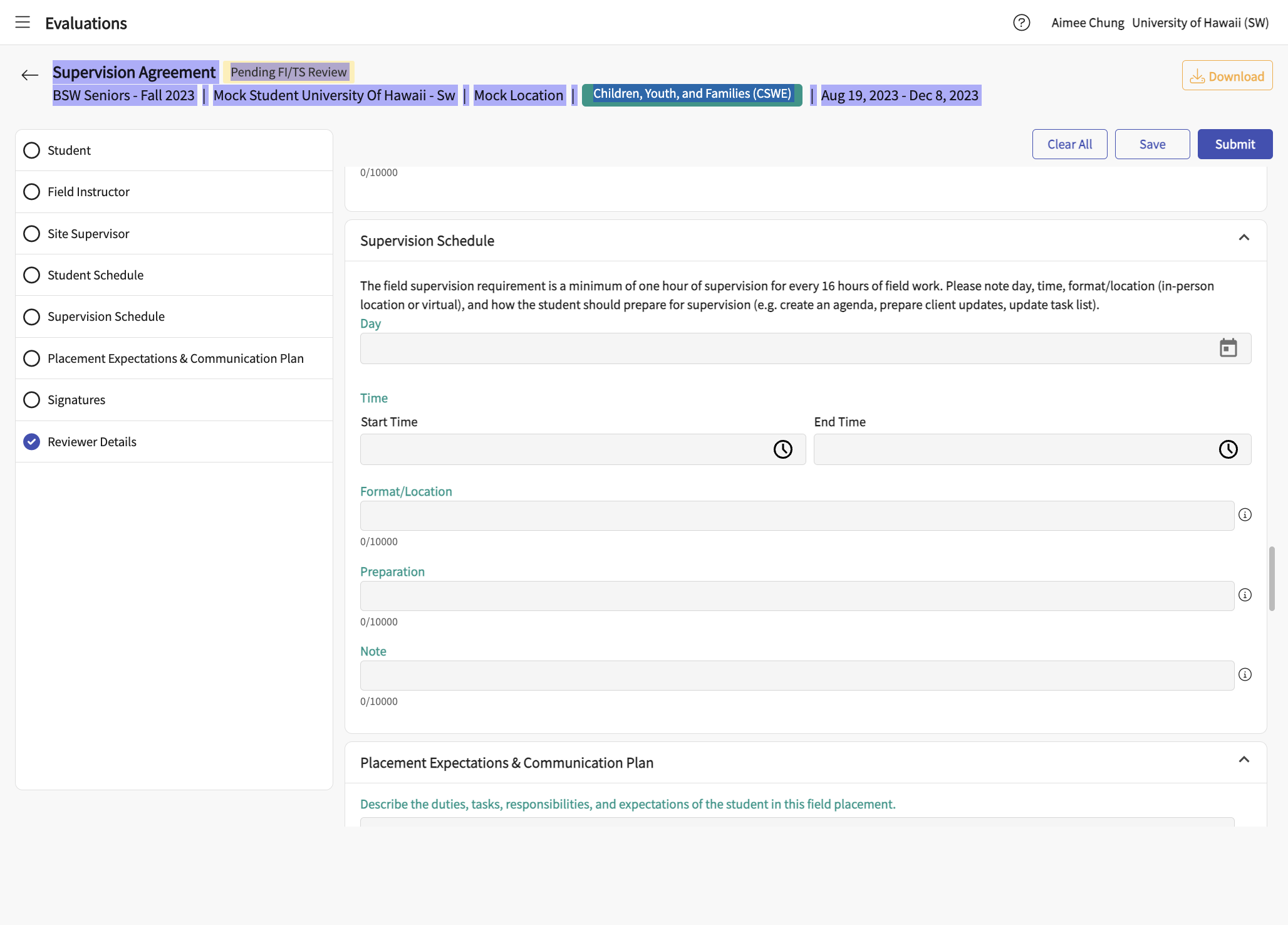Open the hamburger navigation menu
1288x925 pixels.
pyautogui.click(x=23, y=23)
